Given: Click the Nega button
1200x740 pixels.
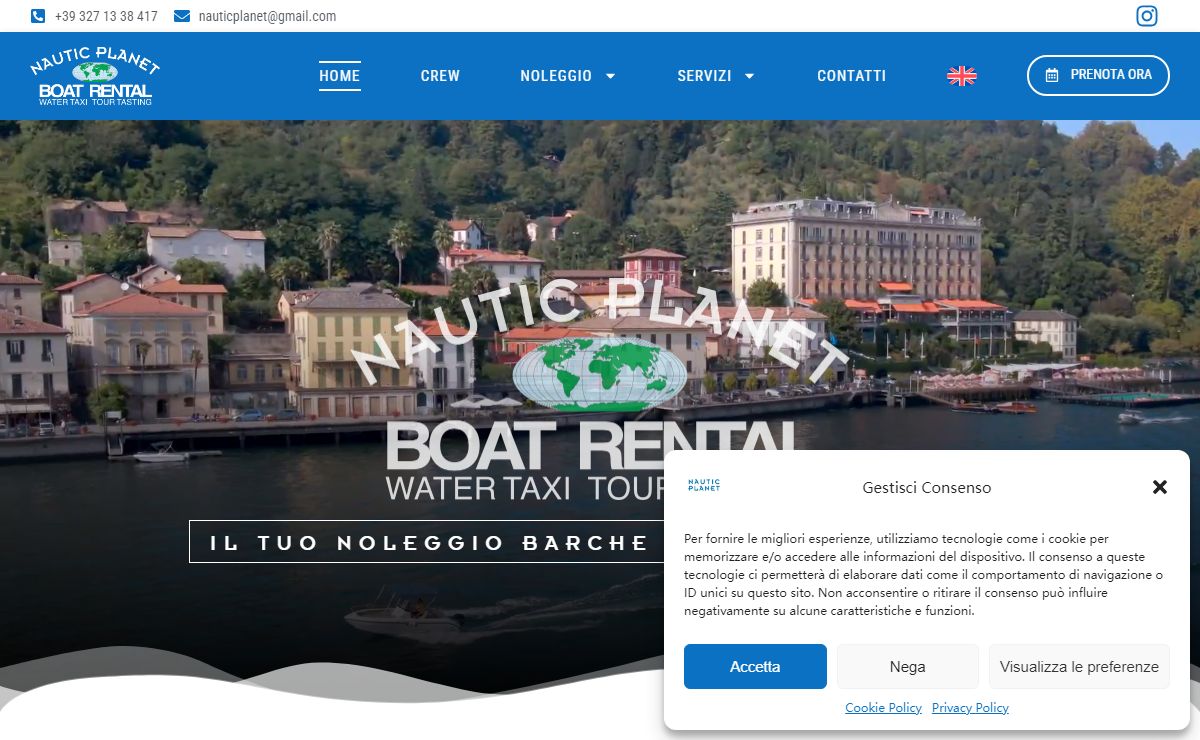Looking at the screenshot, I should click(908, 667).
